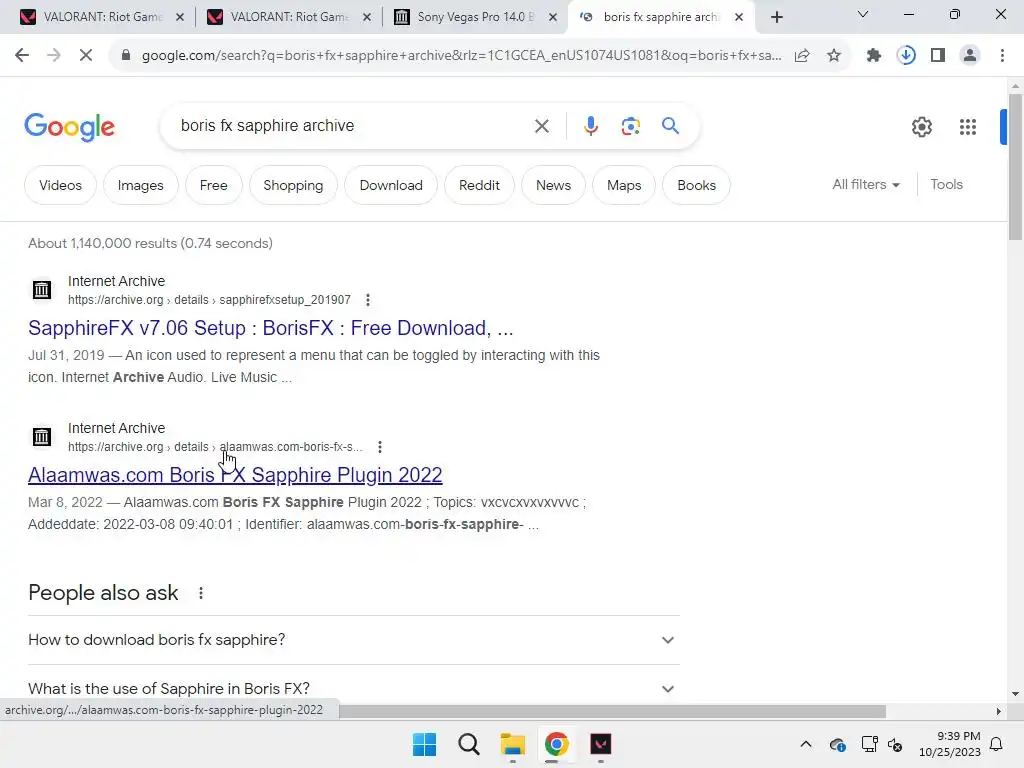Open more options for Alaamwas result
This screenshot has height=768, width=1024.
pyautogui.click(x=379, y=447)
